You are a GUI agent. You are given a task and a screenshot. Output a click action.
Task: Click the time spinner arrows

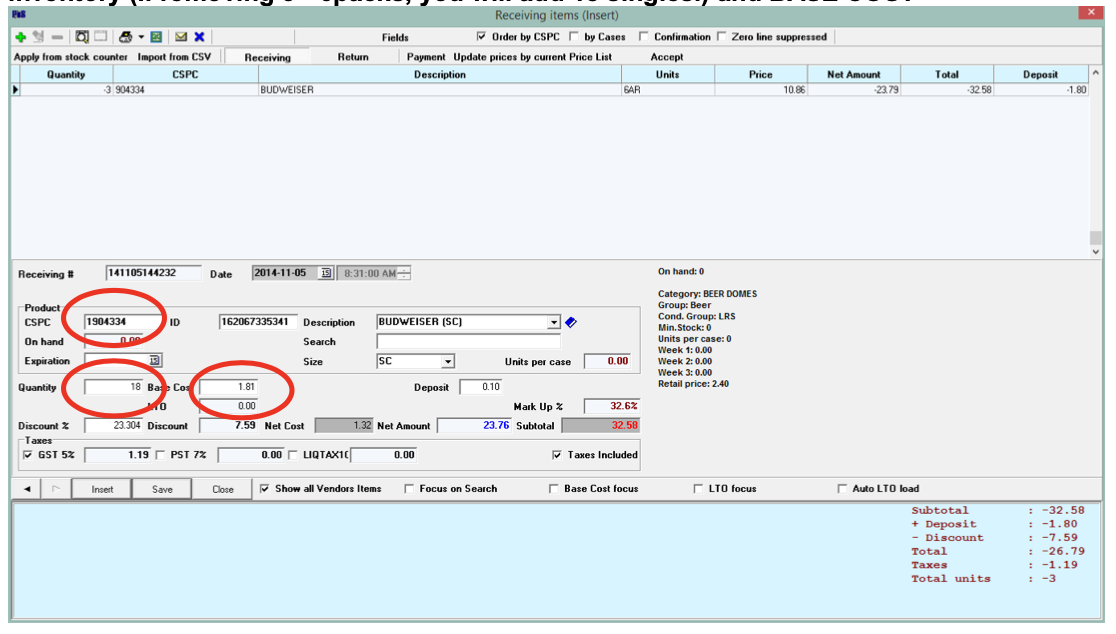(404, 273)
